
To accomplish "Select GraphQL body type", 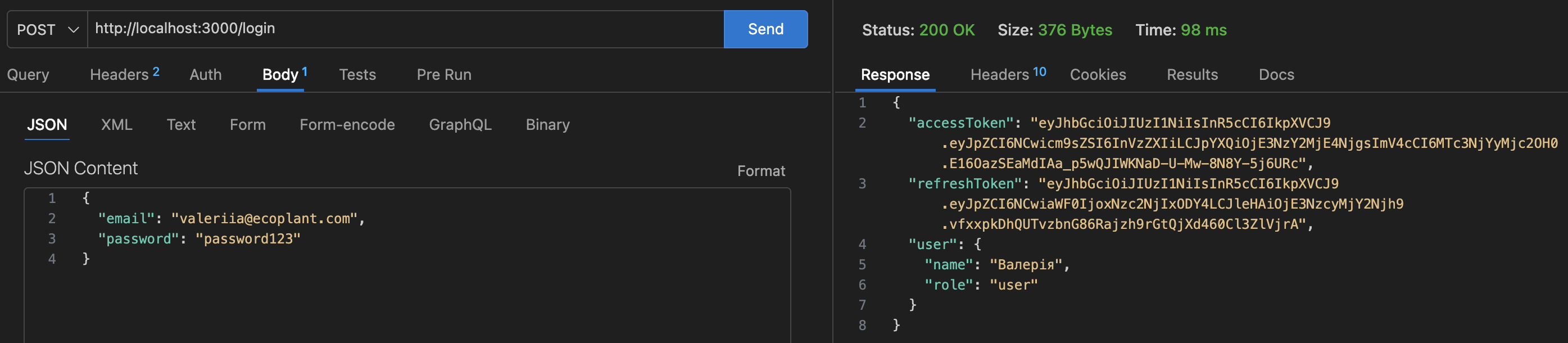I will 460,124.
